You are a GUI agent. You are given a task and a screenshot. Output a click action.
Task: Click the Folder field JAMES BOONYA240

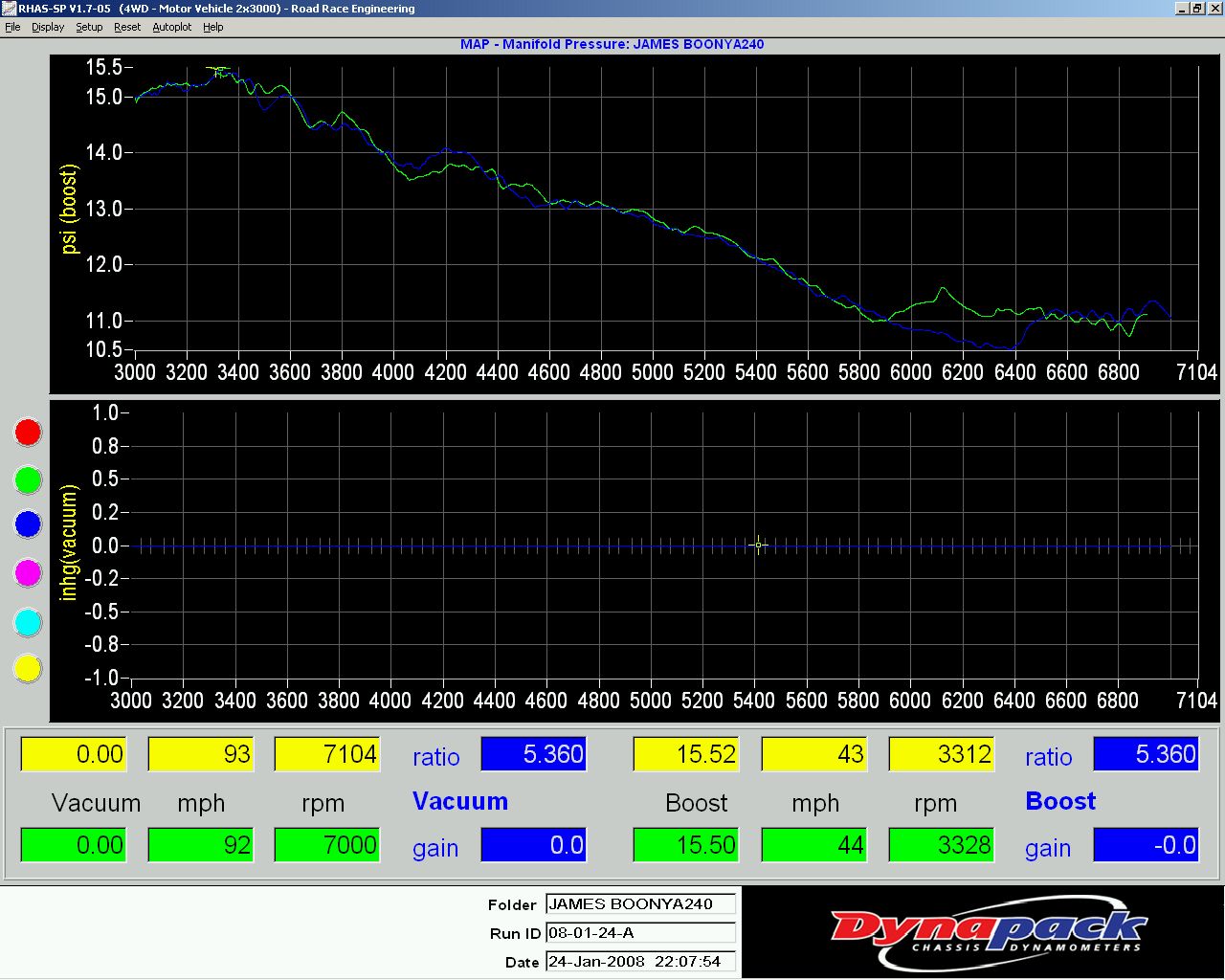point(640,904)
